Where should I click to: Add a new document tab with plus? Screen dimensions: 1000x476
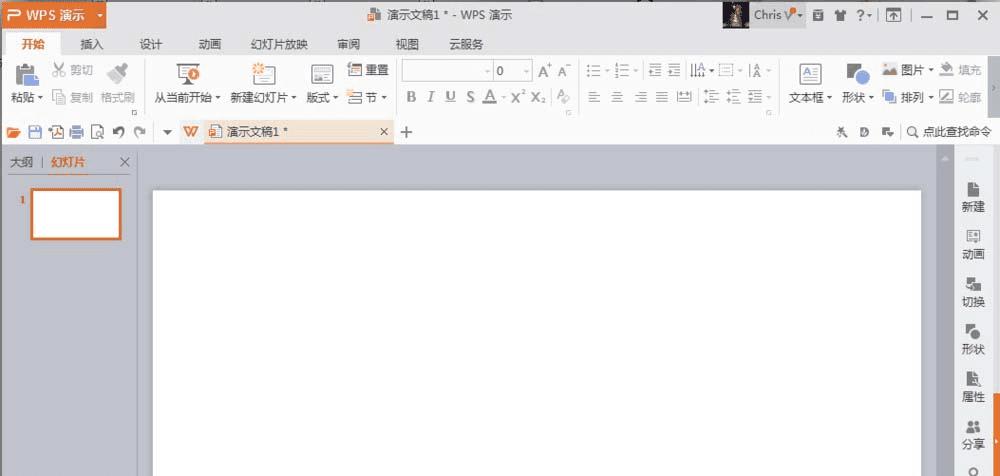(x=406, y=132)
